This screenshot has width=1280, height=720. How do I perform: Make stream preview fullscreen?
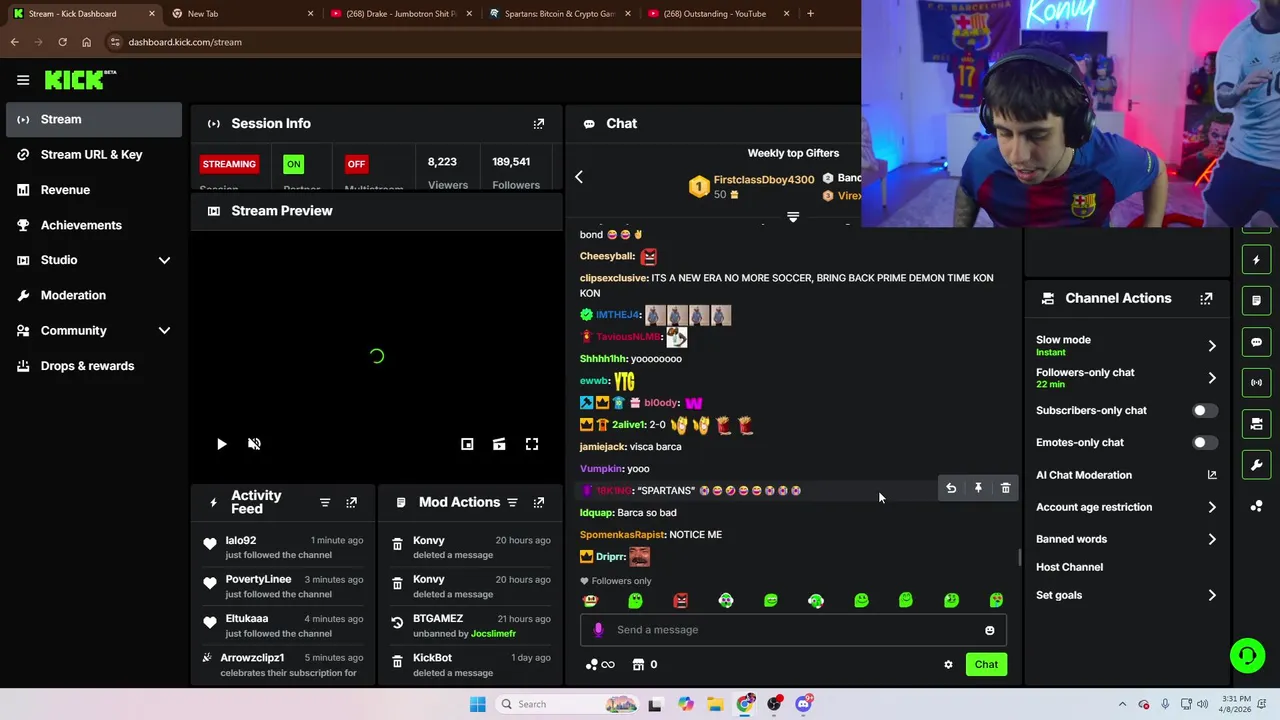coord(532,444)
